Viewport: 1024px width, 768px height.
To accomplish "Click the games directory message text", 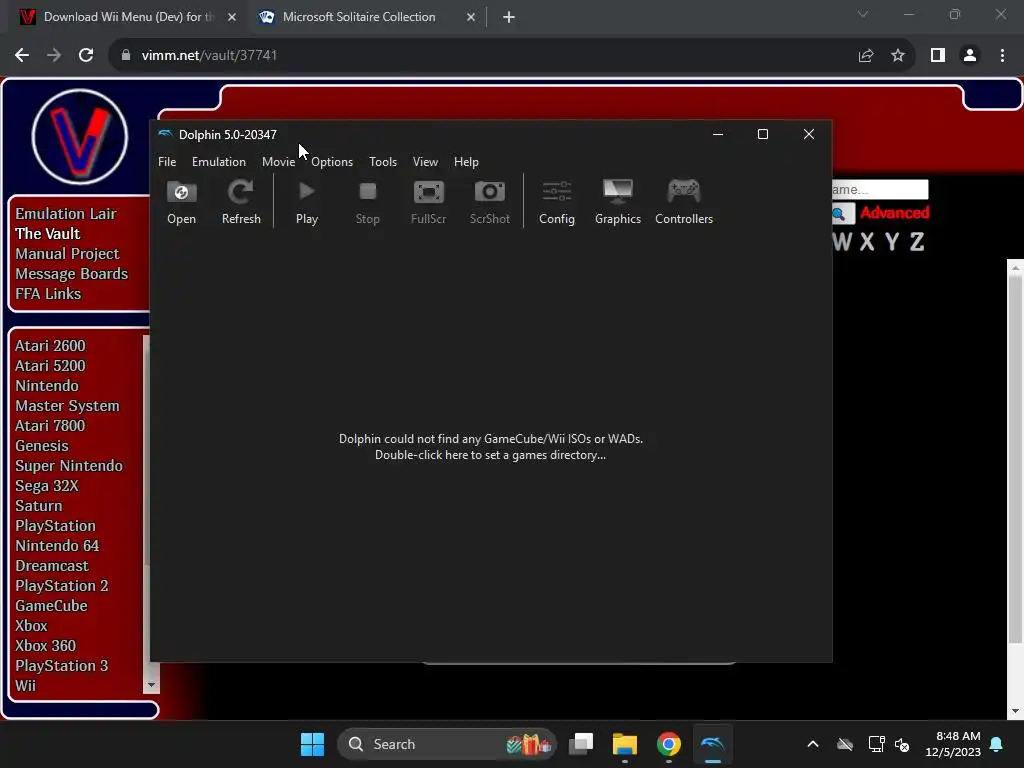I will click(x=490, y=447).
